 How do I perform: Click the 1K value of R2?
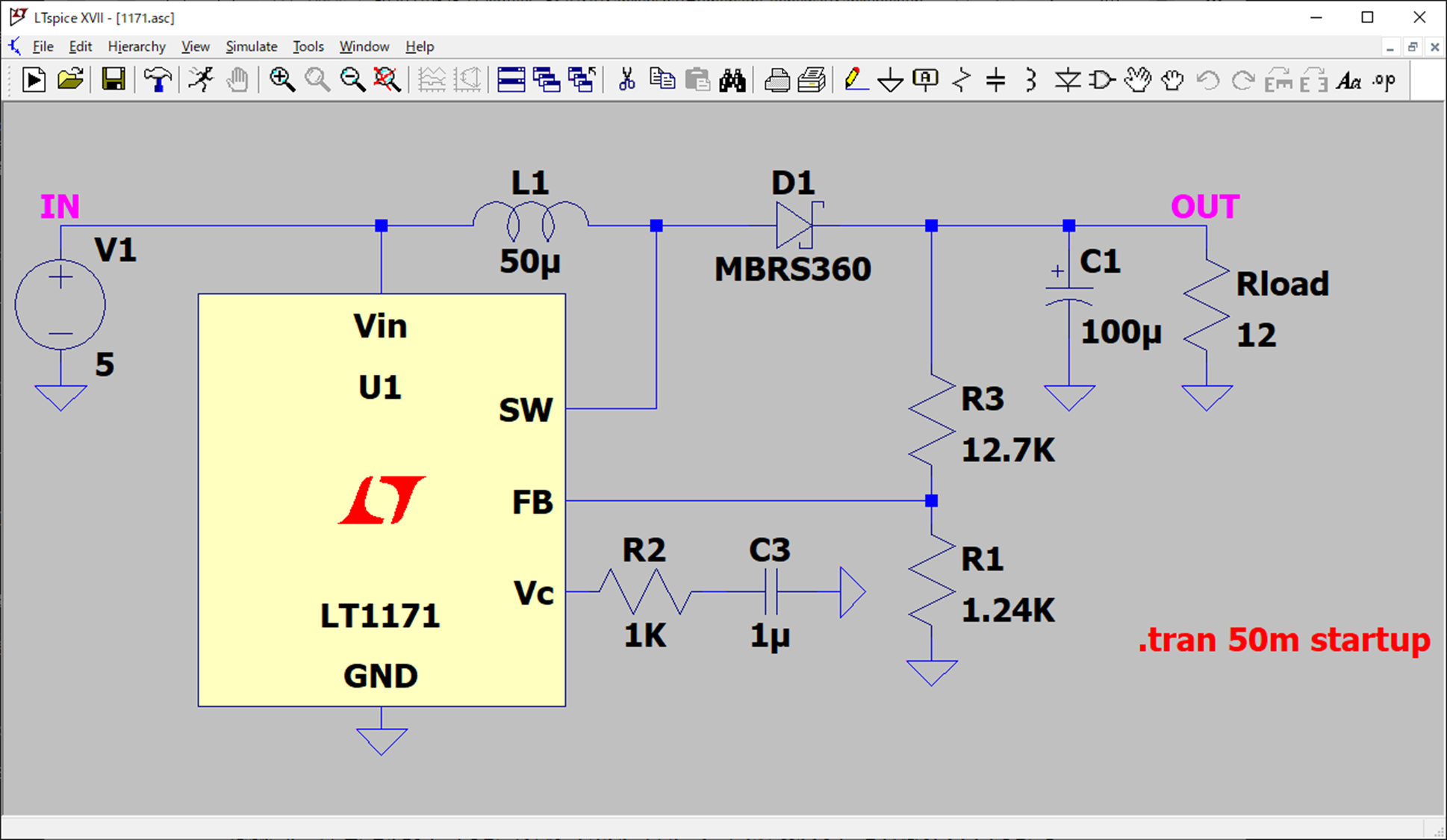(x=645, y=635)
